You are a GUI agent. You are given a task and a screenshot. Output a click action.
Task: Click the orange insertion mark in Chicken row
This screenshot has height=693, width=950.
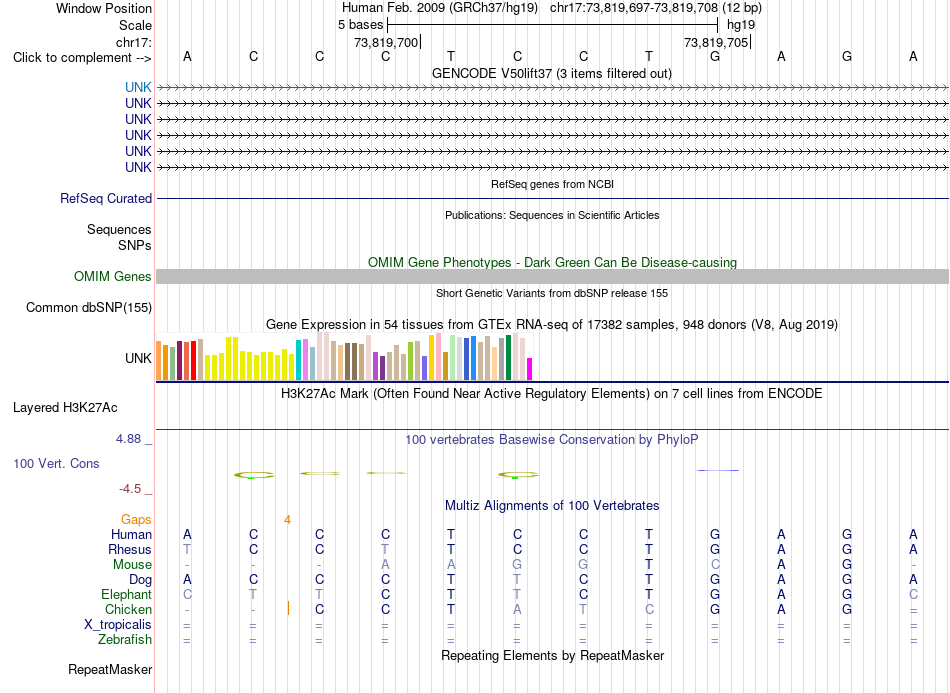[288, 608]
